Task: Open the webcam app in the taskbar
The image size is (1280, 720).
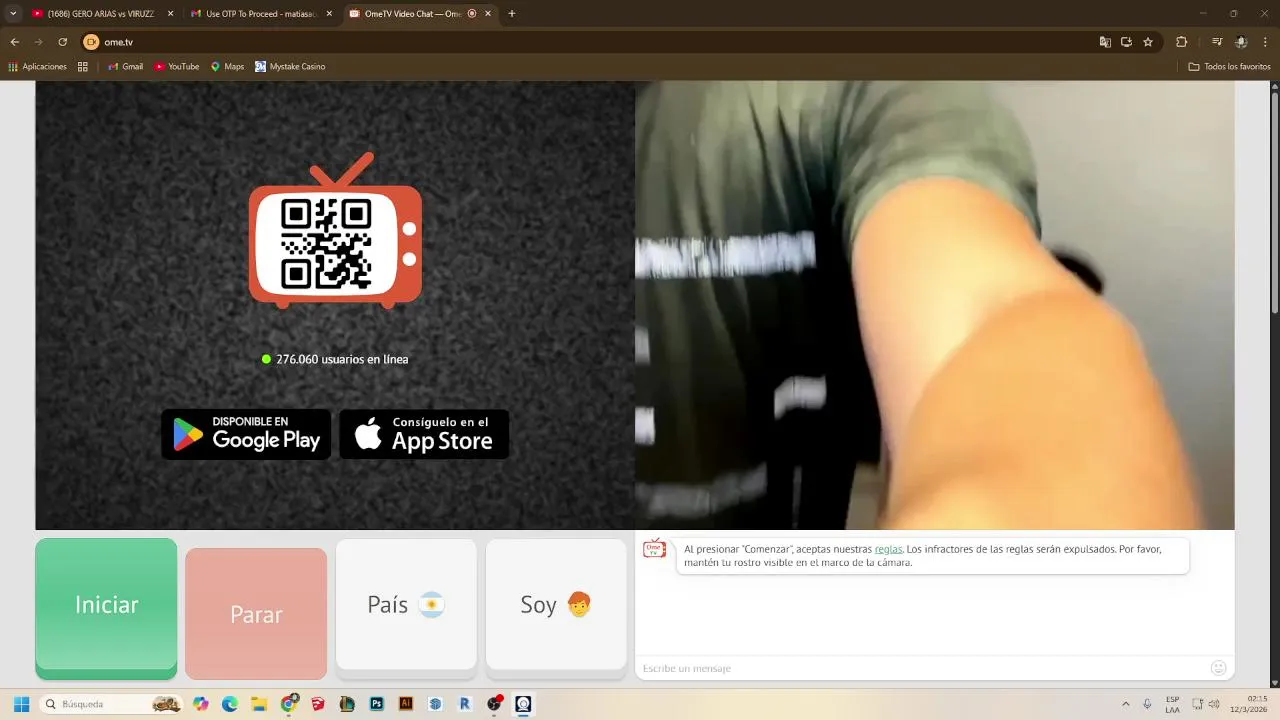Action: (523, 704)
